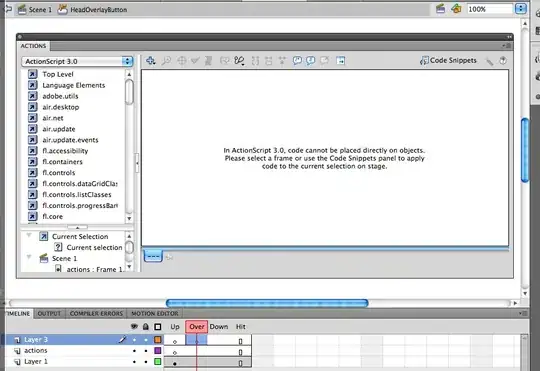
Task: Click the Script Assist wand icon
Action: click(x=489, y=61)
